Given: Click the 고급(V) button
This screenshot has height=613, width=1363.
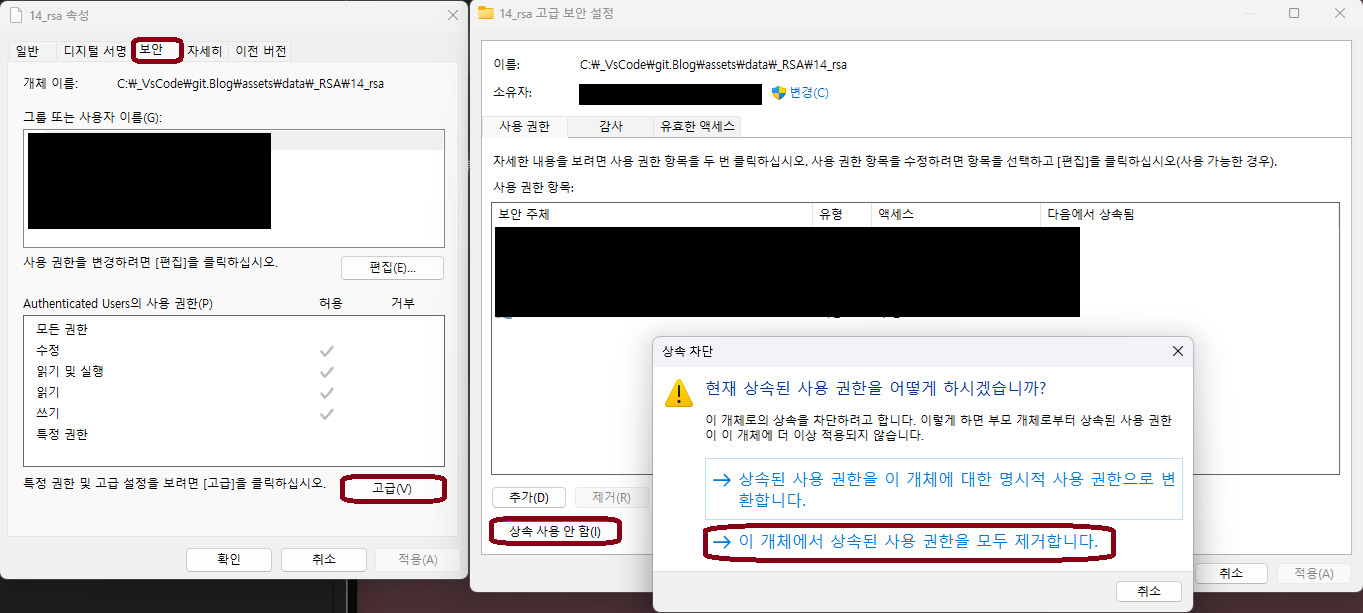Looking at the screenshot, I should click(392, 488).
